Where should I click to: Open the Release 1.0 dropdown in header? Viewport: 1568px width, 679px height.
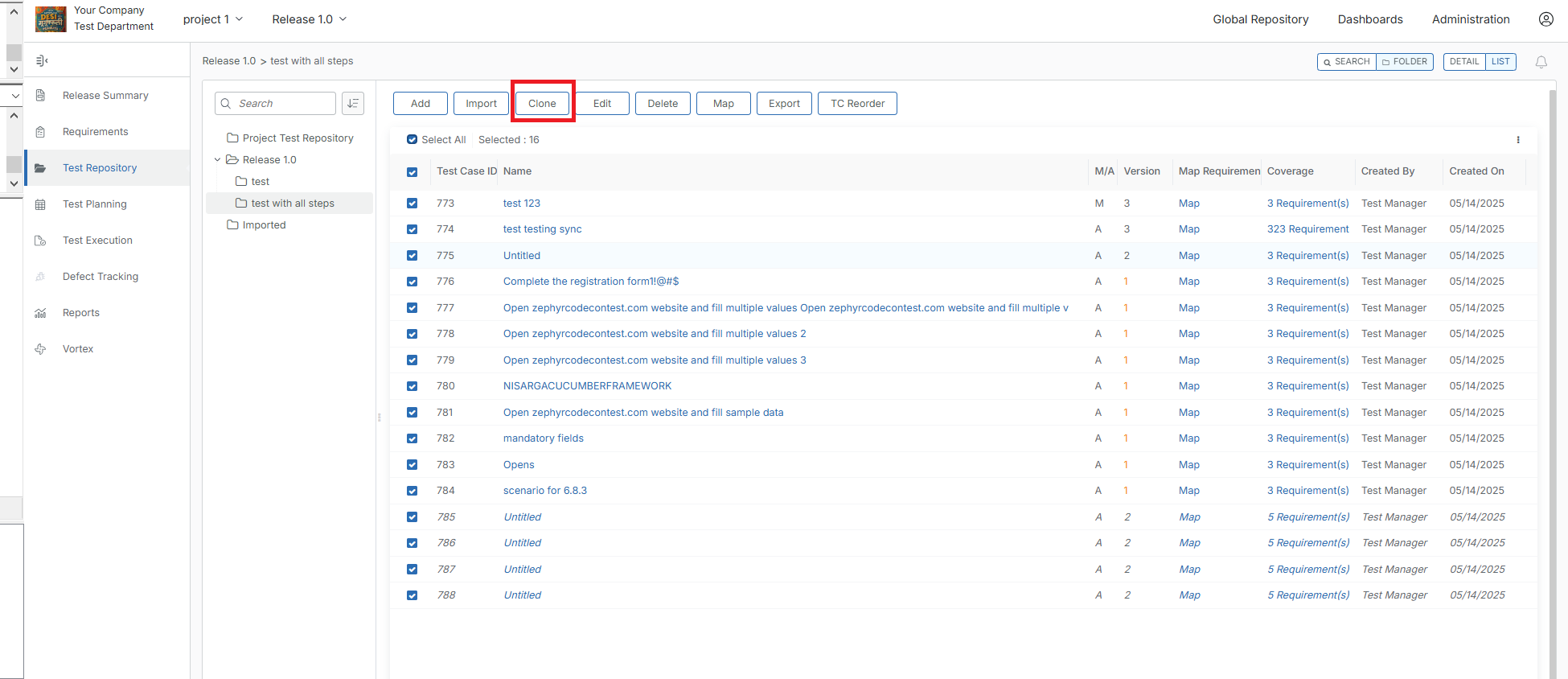(309, 19)
